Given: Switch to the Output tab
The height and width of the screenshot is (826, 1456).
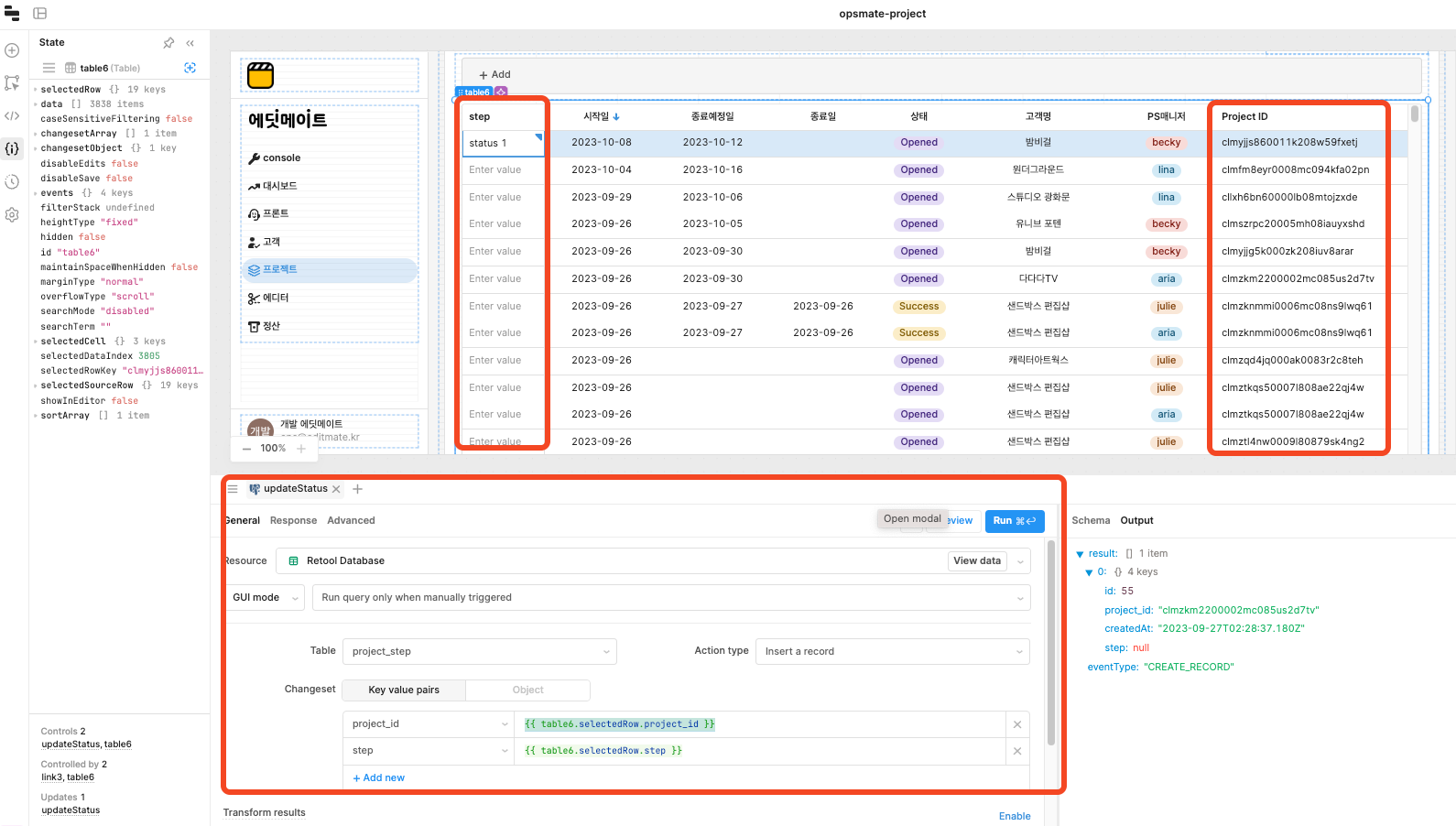Looking at the screenshot, I should pyautogui.click(x=1136, y=520).
